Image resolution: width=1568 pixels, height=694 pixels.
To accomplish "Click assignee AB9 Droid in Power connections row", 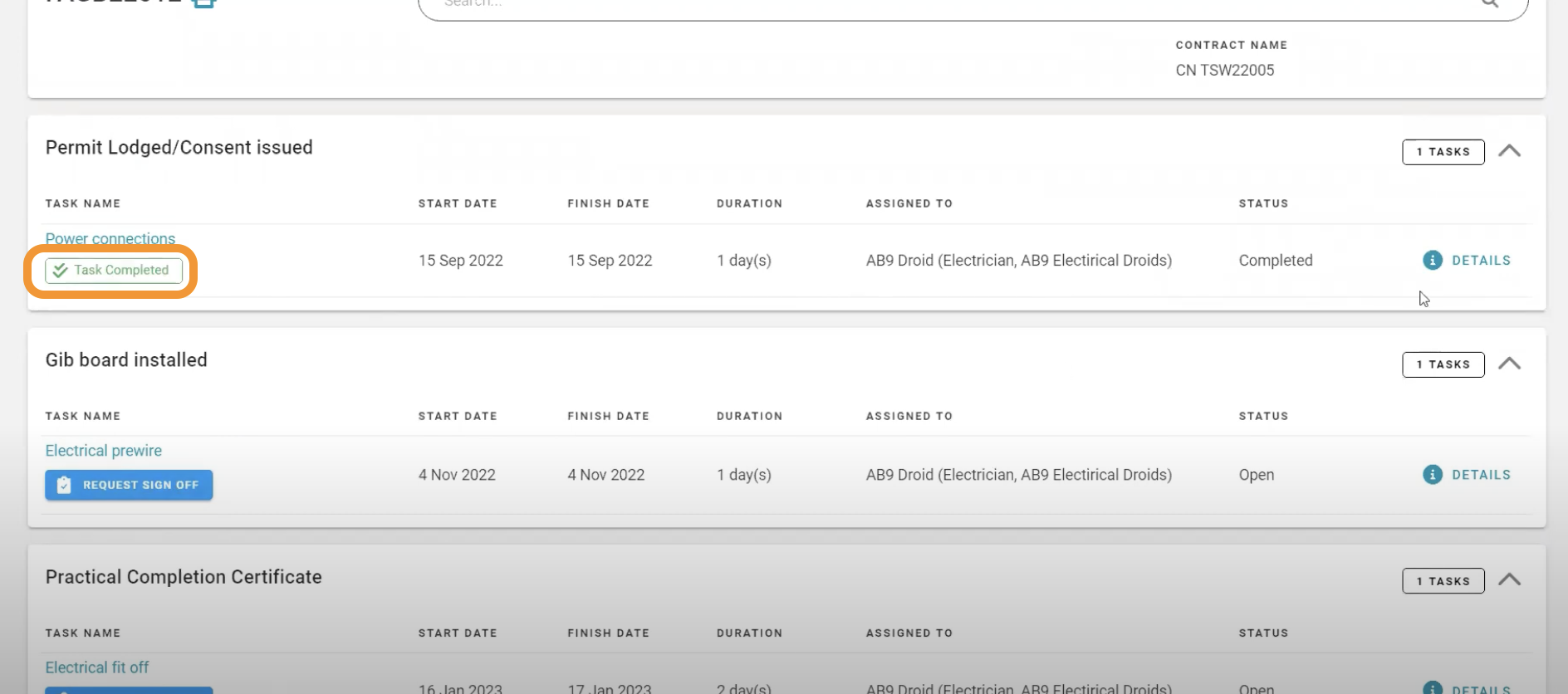I will (1019, 260).
